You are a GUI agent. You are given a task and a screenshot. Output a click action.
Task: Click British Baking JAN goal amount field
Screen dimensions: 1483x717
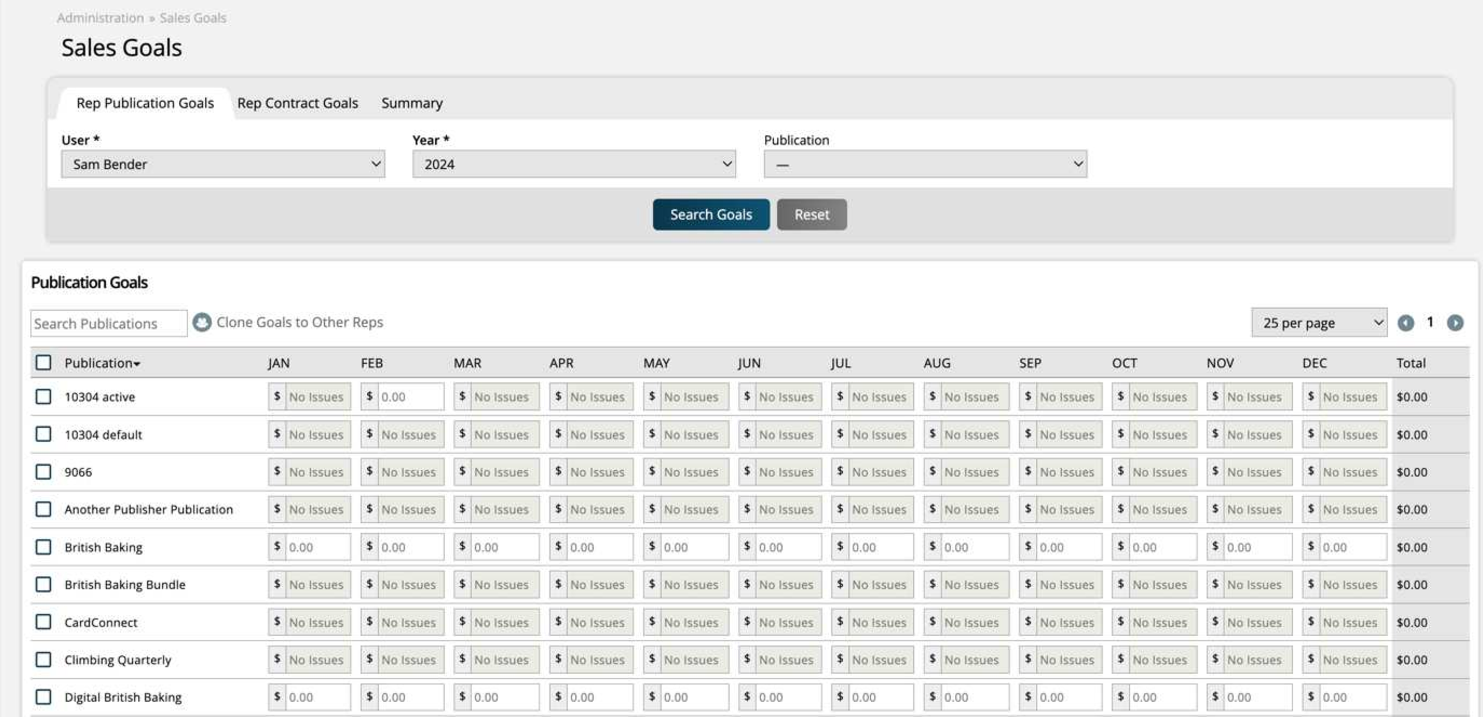point(317,548)
